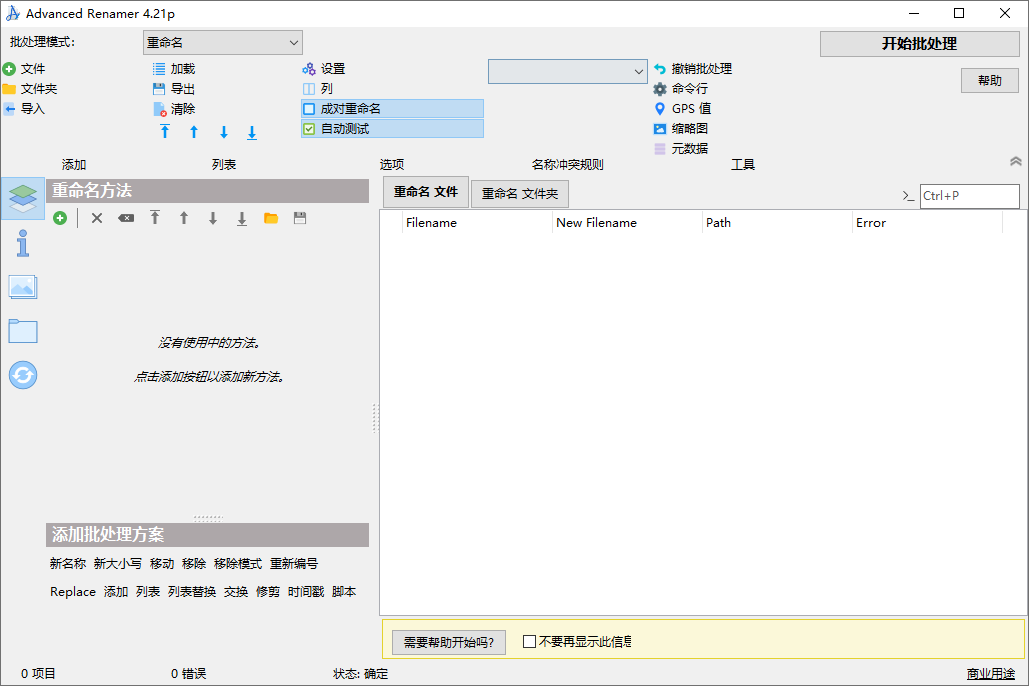Open metadata (元数据) tool
The image size is (1029, 686).
point(660,148)
